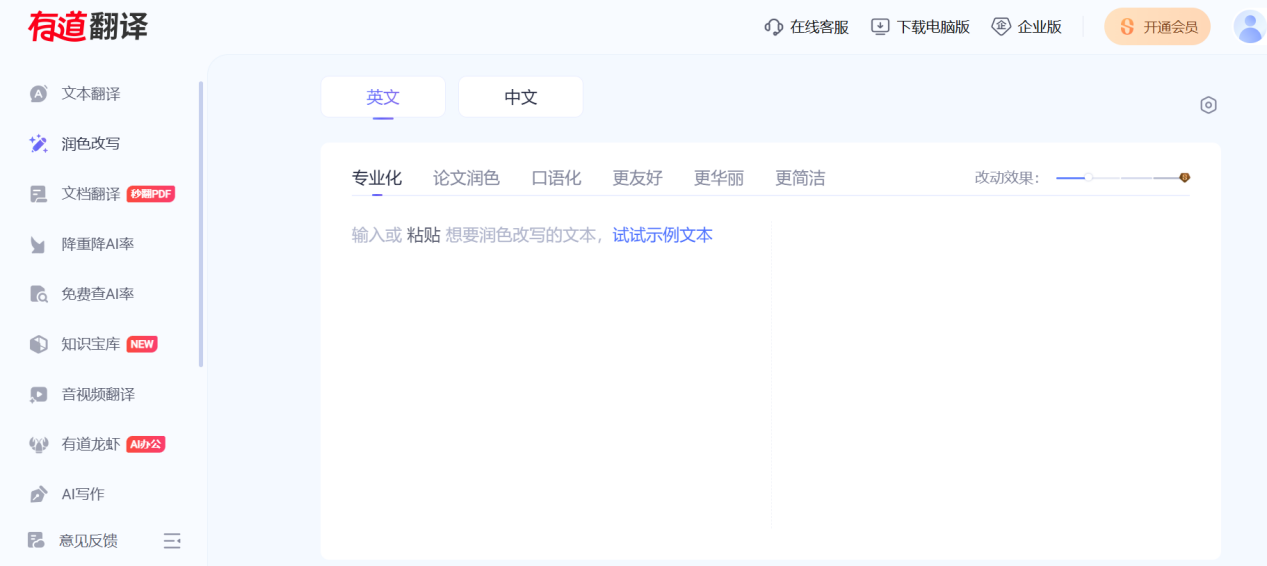
Task: Click the 有道龙虾 lobster icon
Action: [39, 444]
